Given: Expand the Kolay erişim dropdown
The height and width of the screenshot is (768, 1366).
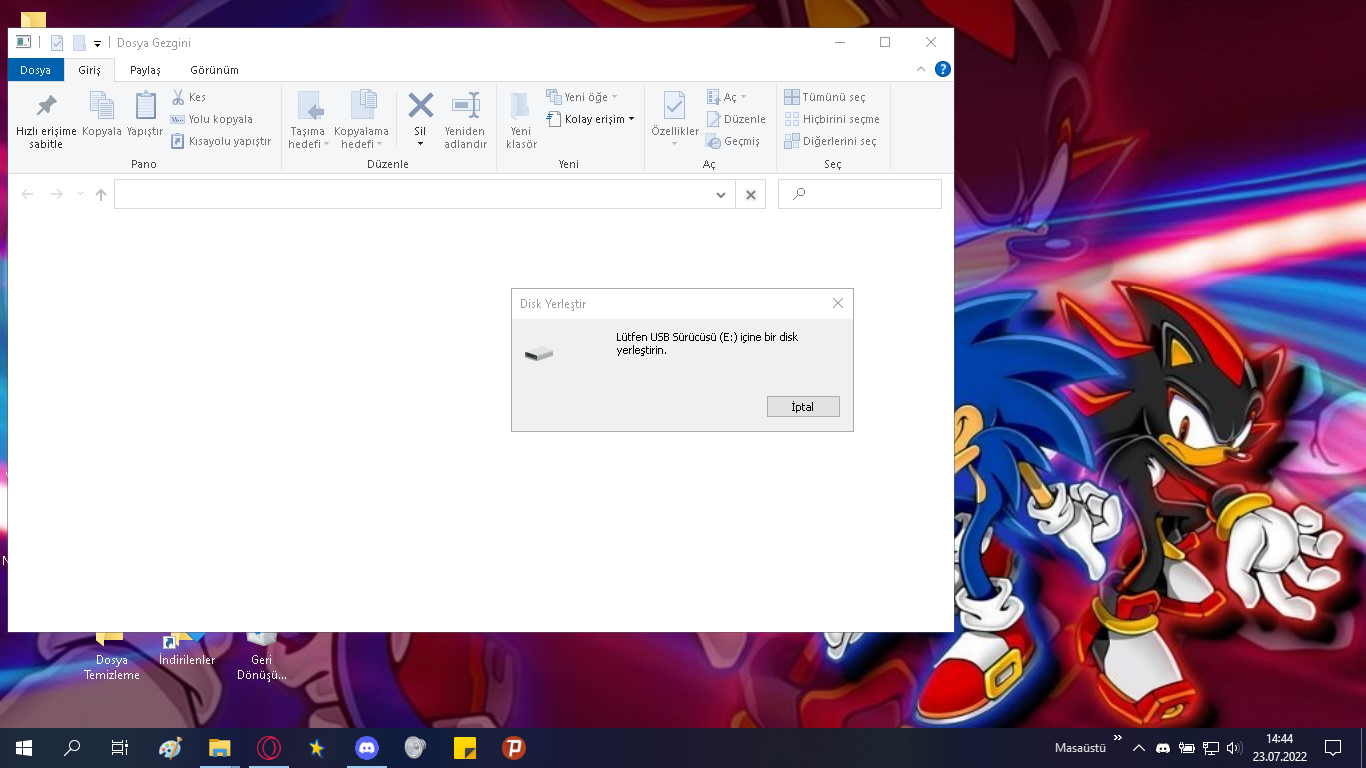Looking at the screenshot, I should coord(632,119).
